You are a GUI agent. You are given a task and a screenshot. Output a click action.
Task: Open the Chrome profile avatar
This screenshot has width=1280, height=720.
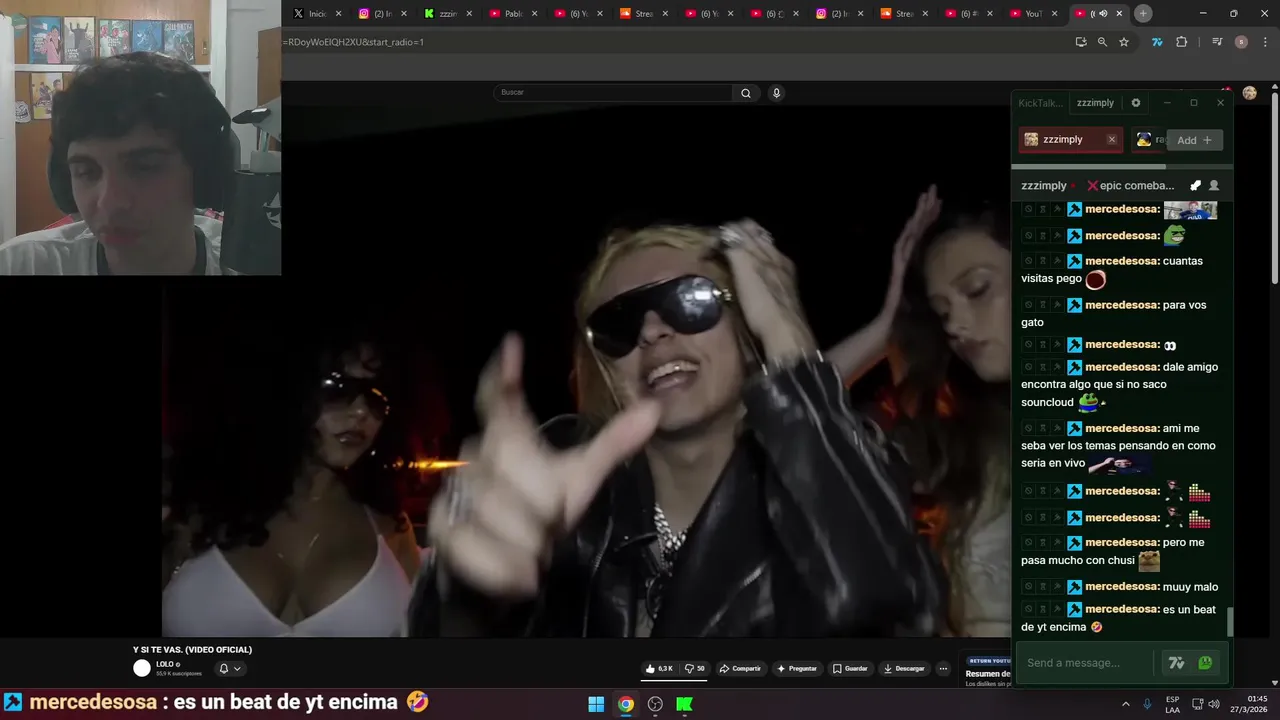pyautogui.click(x=1241, y=42)
